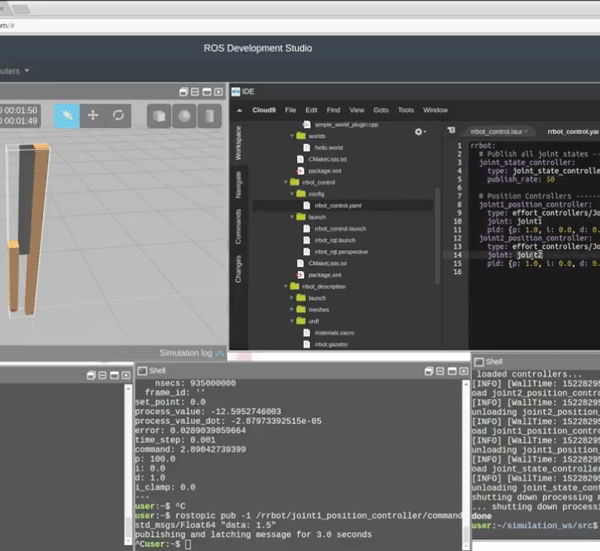Click the bottom-left panel scrollbar

[128, 464]
